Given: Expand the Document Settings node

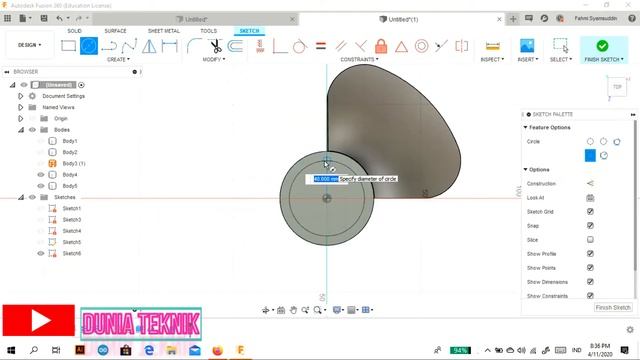Looking at the screenshot, I should pos(20,96).
